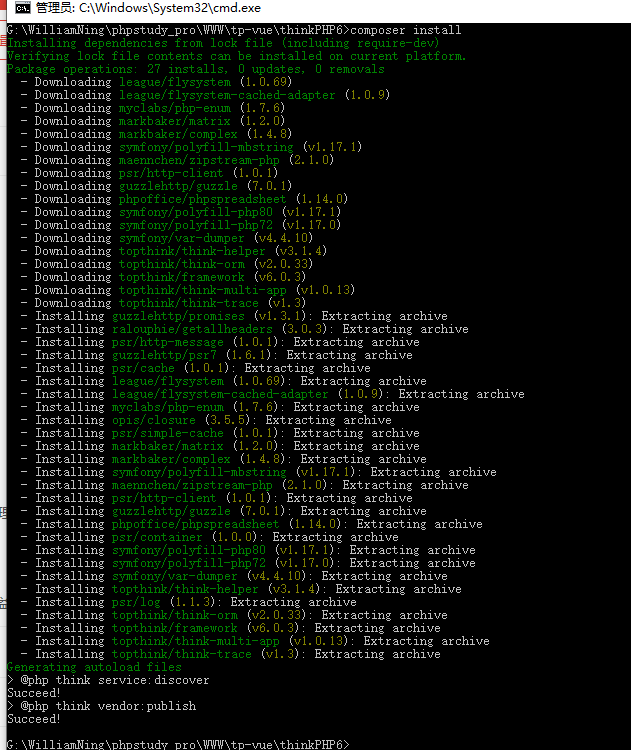Click the 'Installing league/flysystem-cached-adapter' line
The width and height of the screenshot is (631, 750).
tap(272, 394)
